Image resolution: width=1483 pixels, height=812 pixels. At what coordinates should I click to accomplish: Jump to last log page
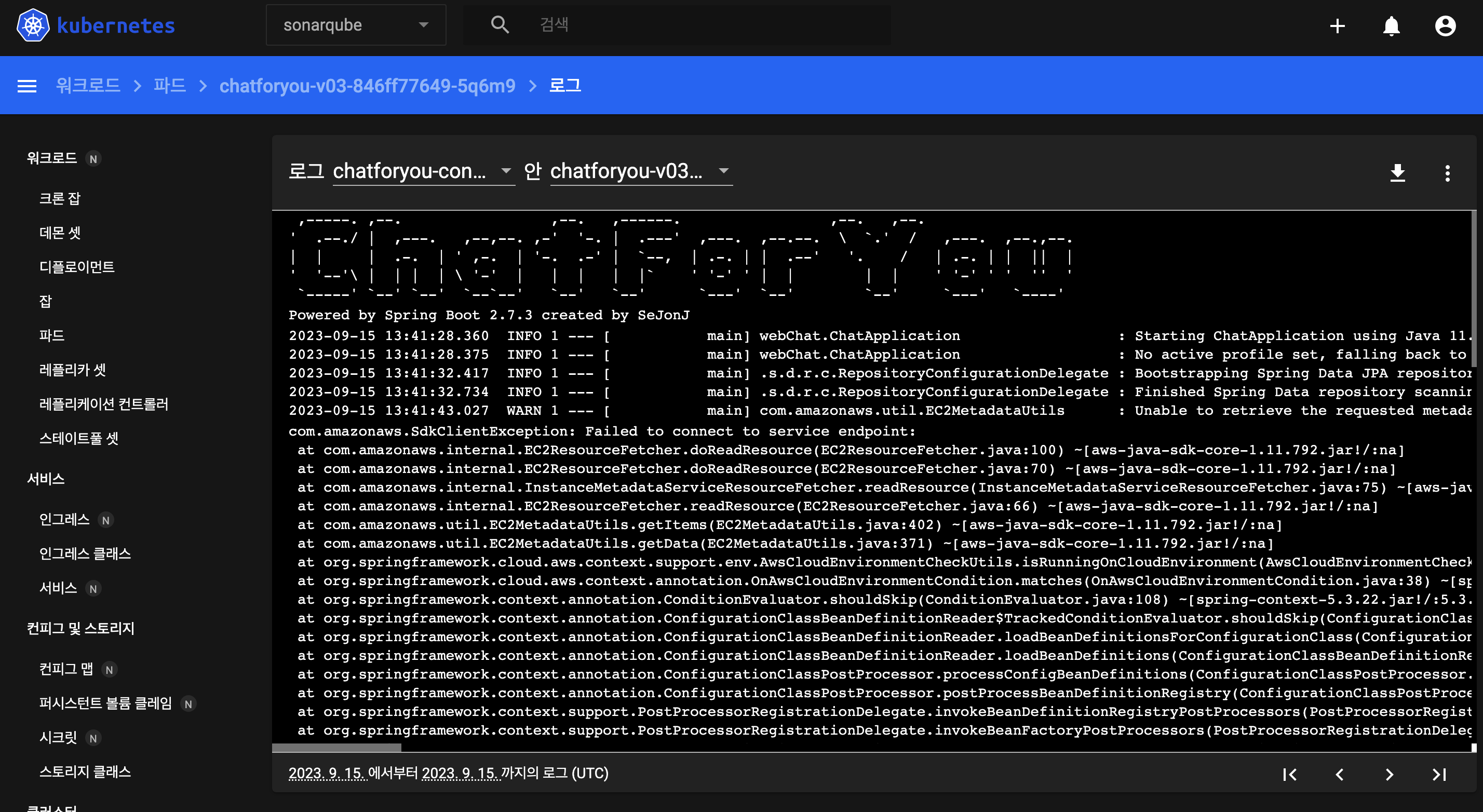point(1439,774)
